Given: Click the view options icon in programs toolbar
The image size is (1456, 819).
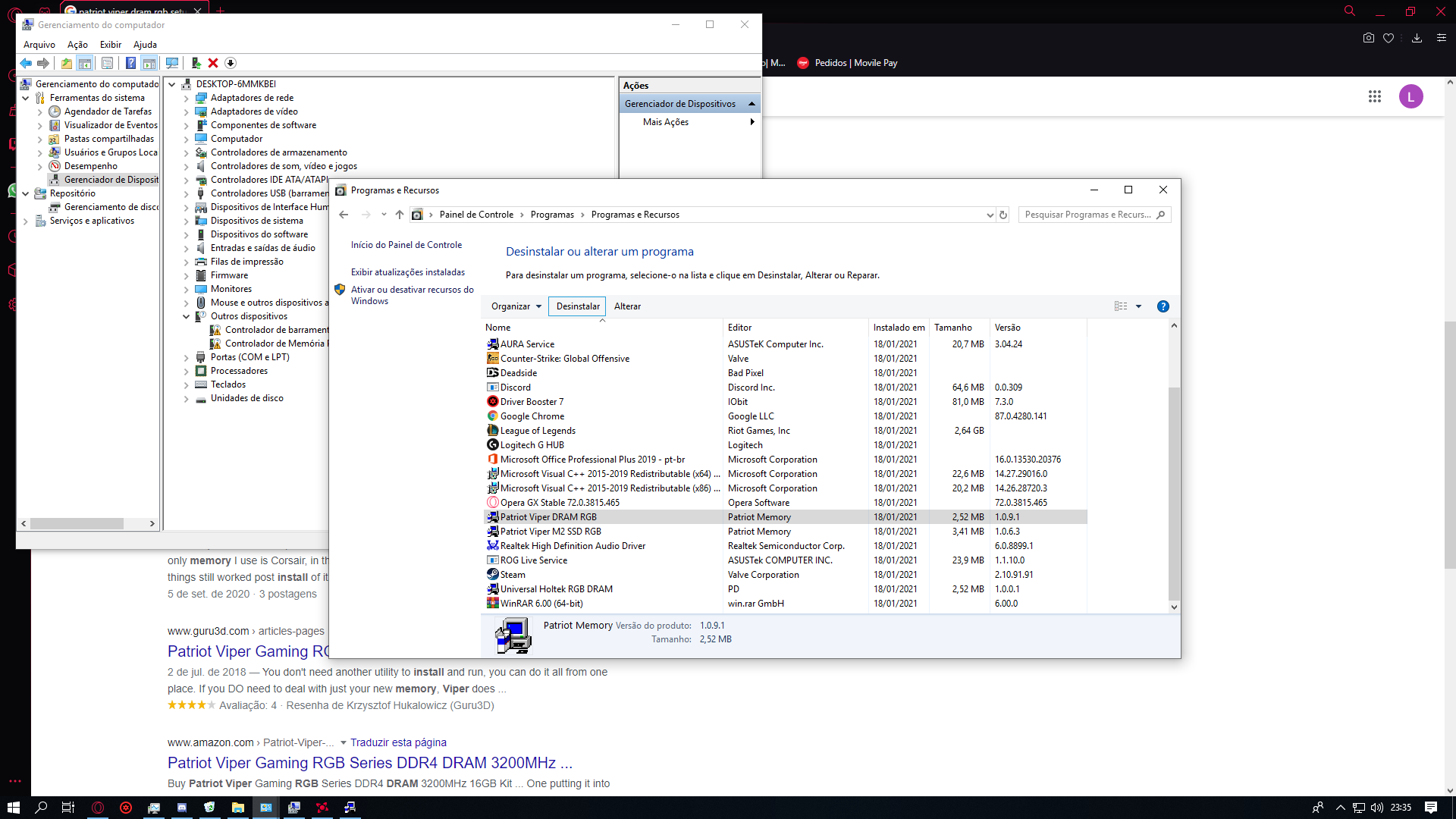Looking at the screenshot, I should (1121, 306).
